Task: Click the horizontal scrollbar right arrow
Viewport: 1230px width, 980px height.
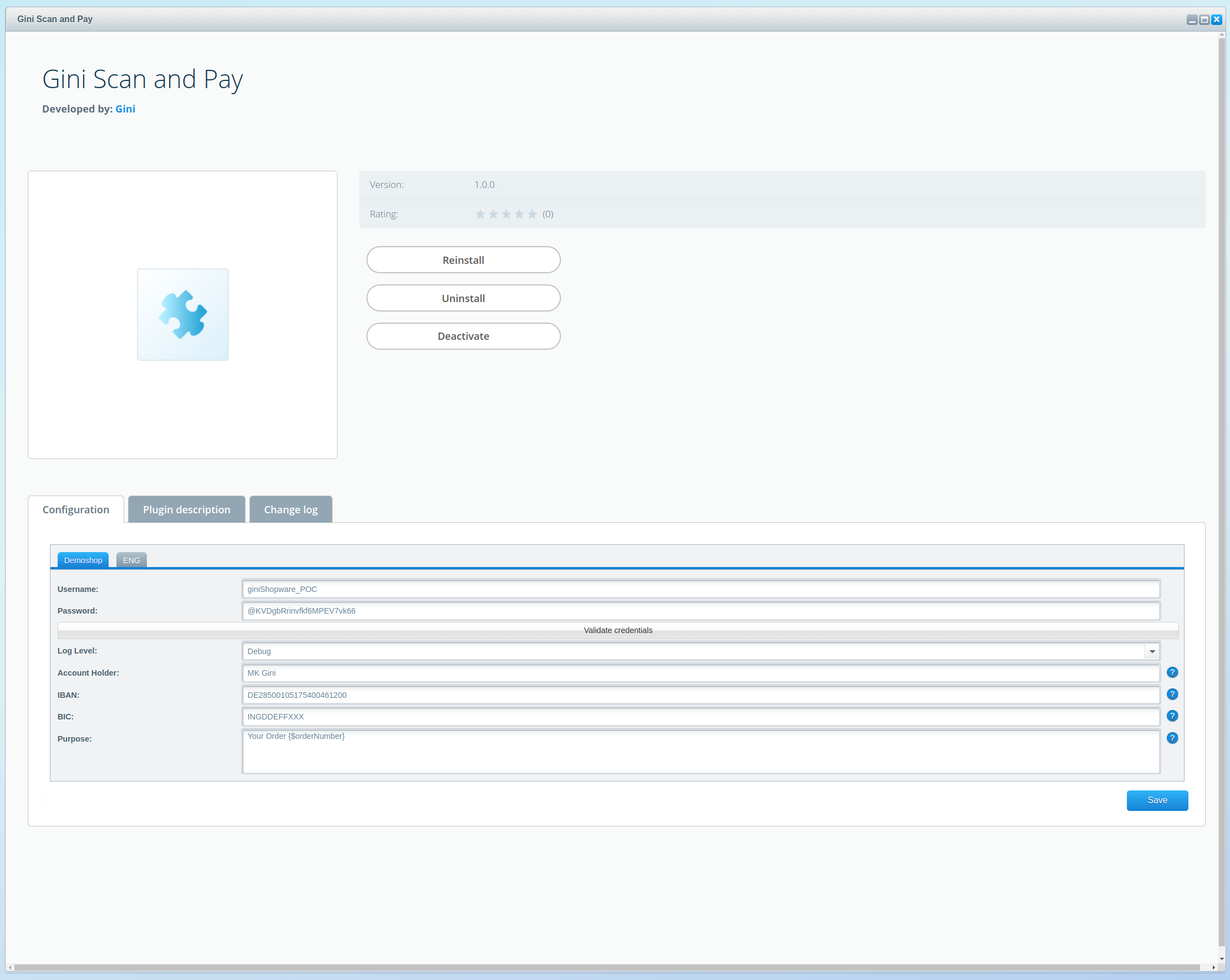Action: click(x=1213, y=967)
